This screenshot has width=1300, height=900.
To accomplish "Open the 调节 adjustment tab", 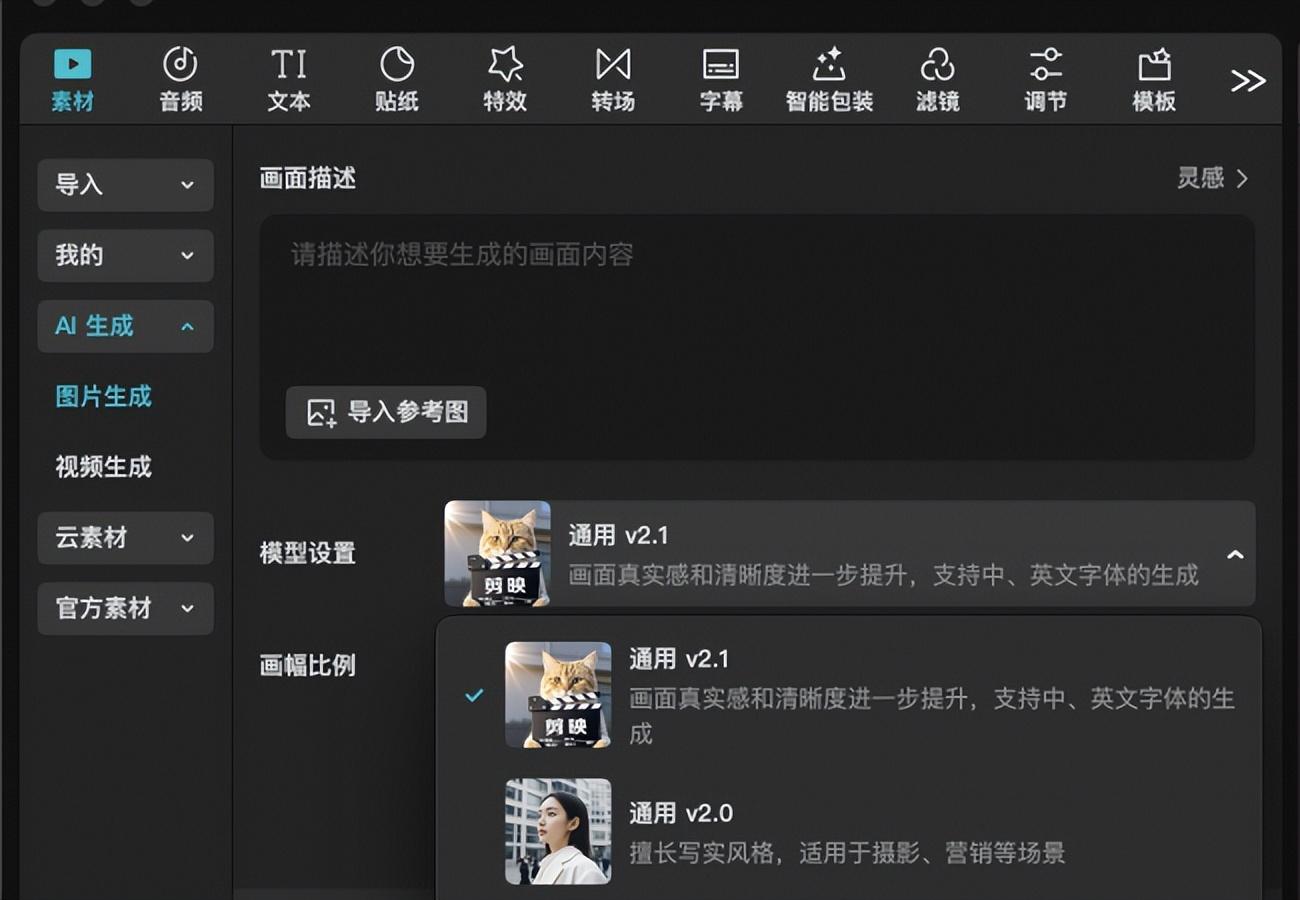I will click(1045, 80).
